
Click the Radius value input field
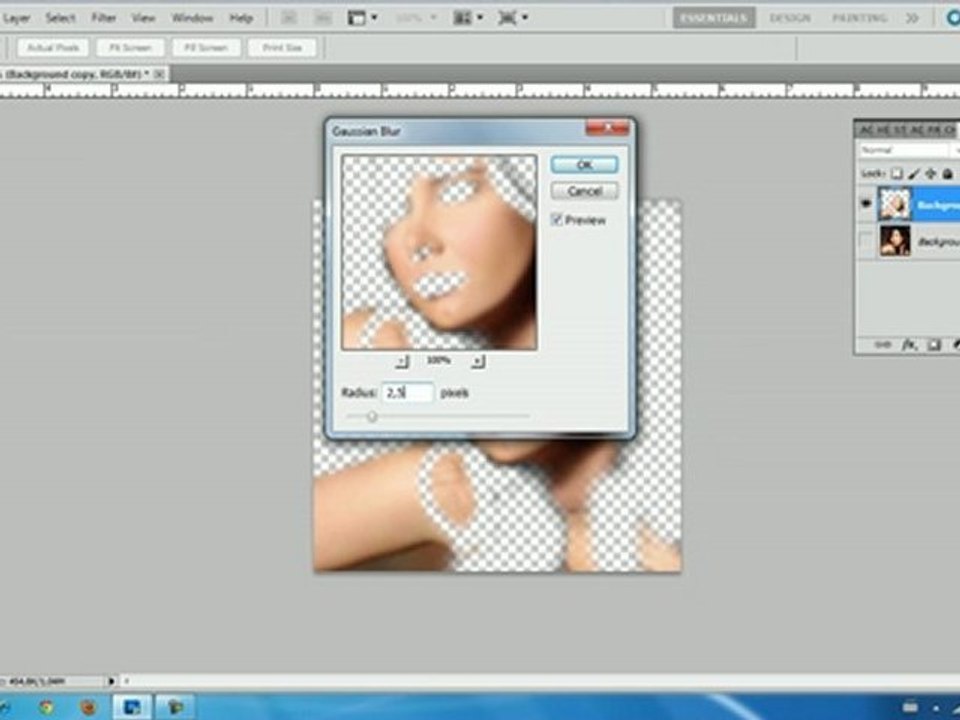(x=408, y=392)
